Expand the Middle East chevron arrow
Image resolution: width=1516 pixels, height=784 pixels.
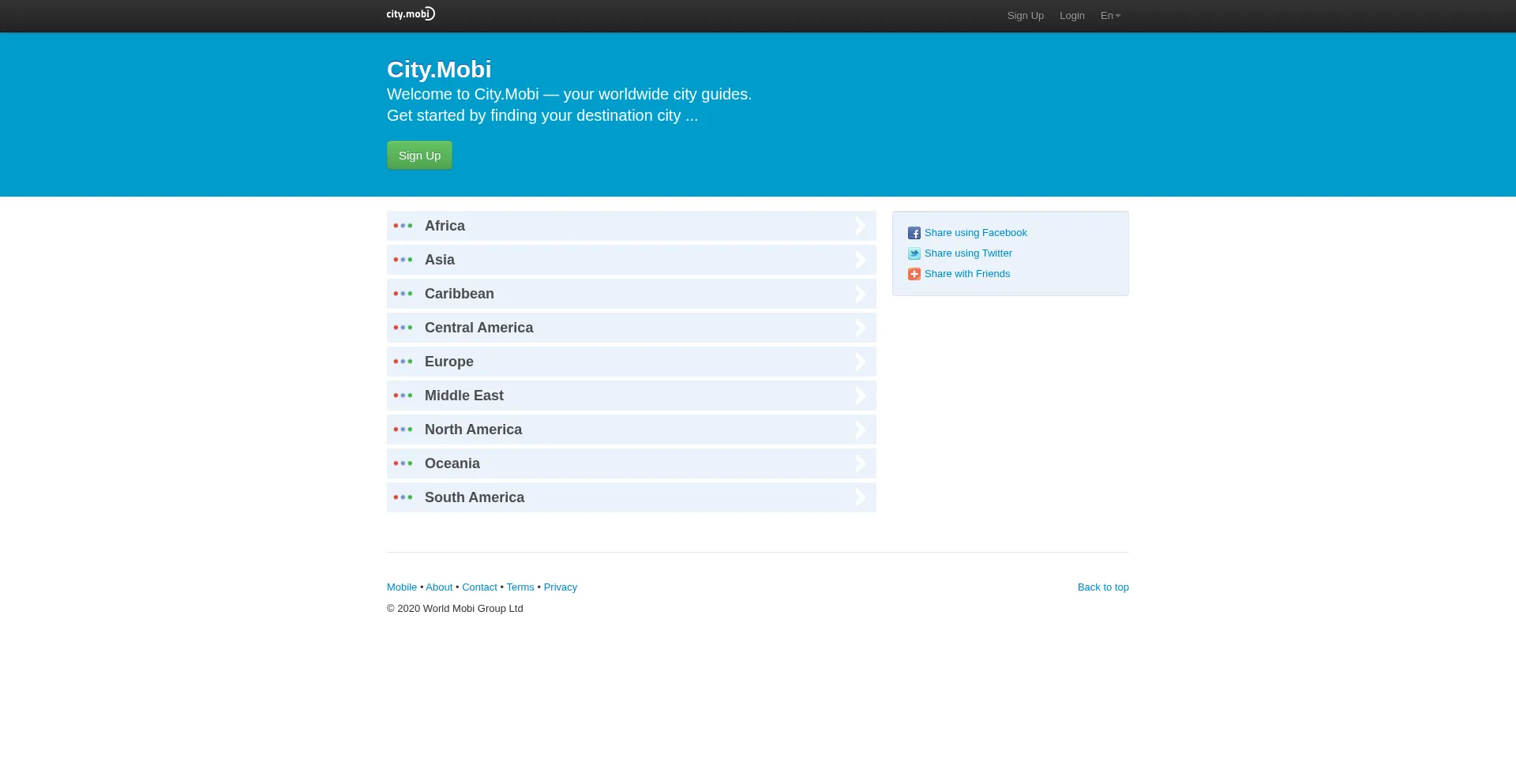(x=861, y=396)
